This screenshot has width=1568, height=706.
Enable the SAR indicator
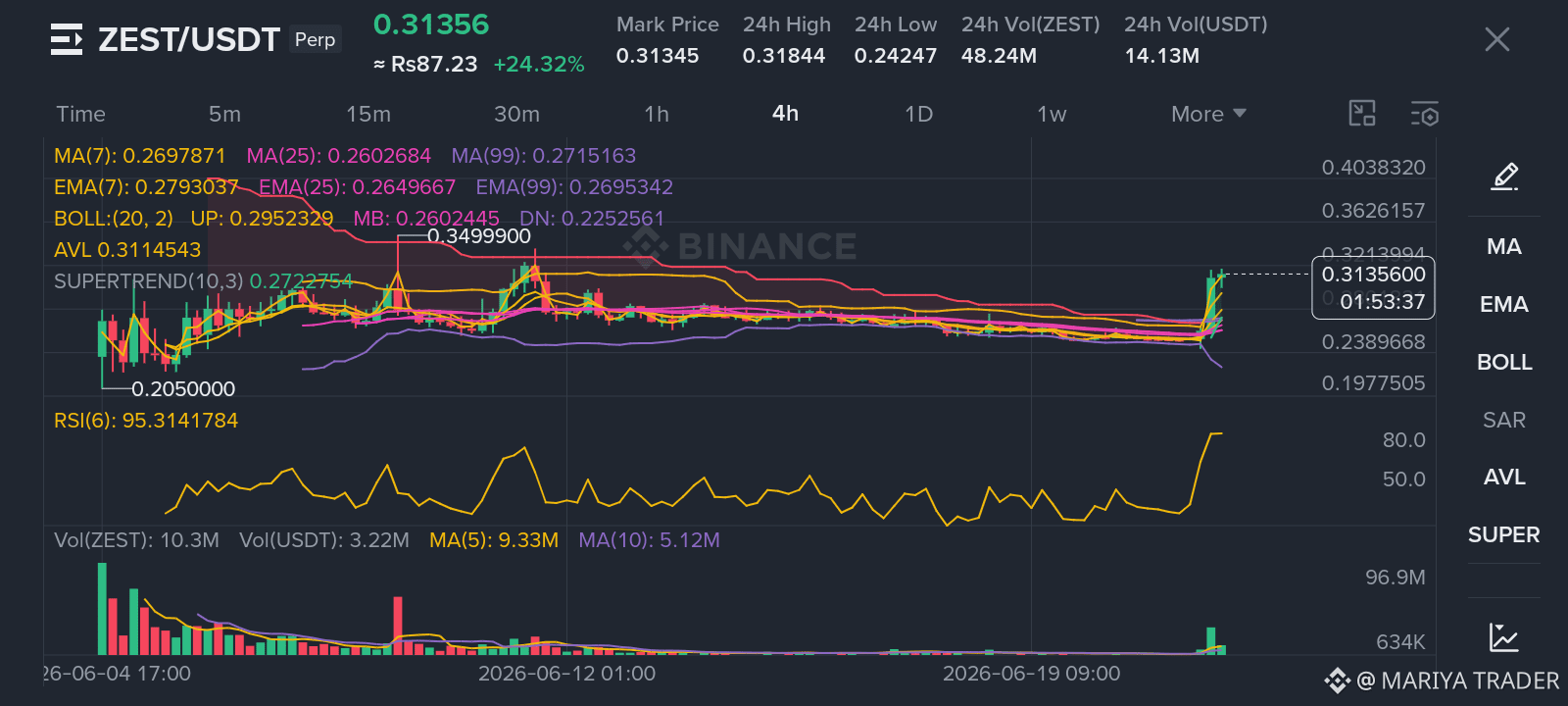click(x=1504, y=420)
